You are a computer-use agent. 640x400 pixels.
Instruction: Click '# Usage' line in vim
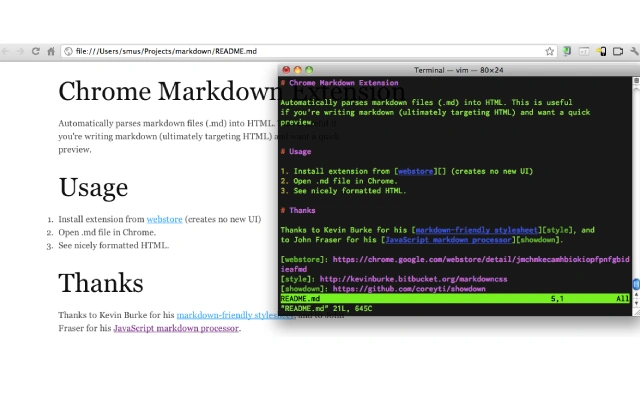coord(296,151)
